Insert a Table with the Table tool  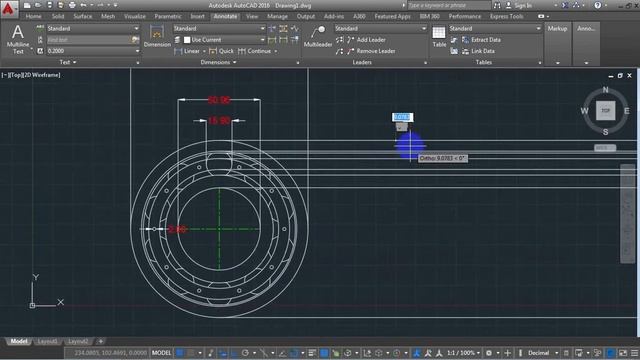tap(439, 37)
